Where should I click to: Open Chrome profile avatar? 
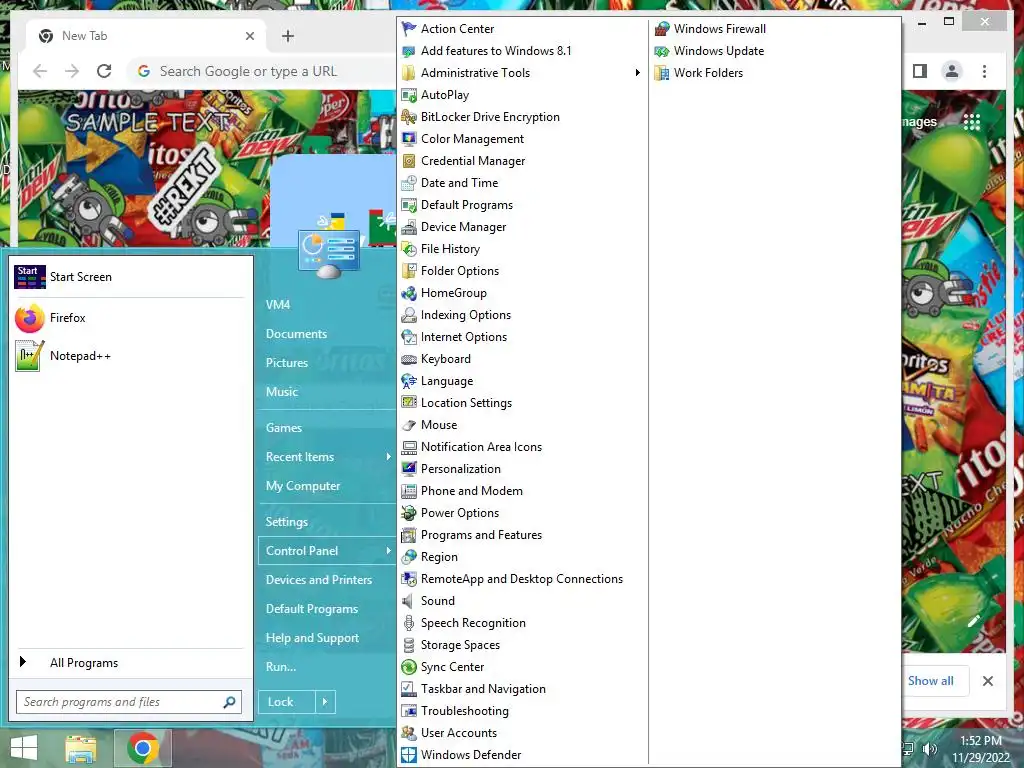pos(952,71)
